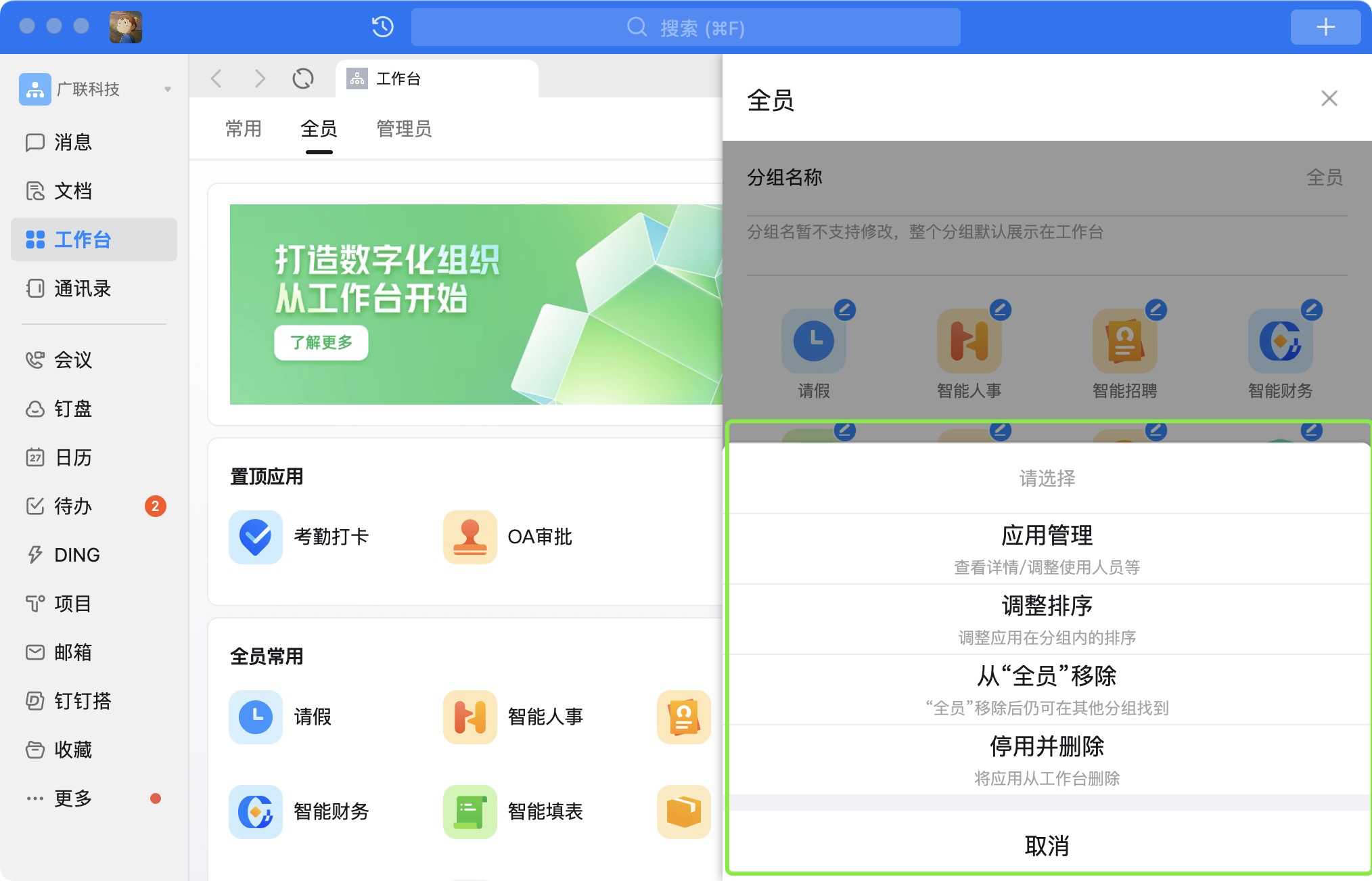
Task: Switch to the 管理员 tab
Action: (404, 129)
